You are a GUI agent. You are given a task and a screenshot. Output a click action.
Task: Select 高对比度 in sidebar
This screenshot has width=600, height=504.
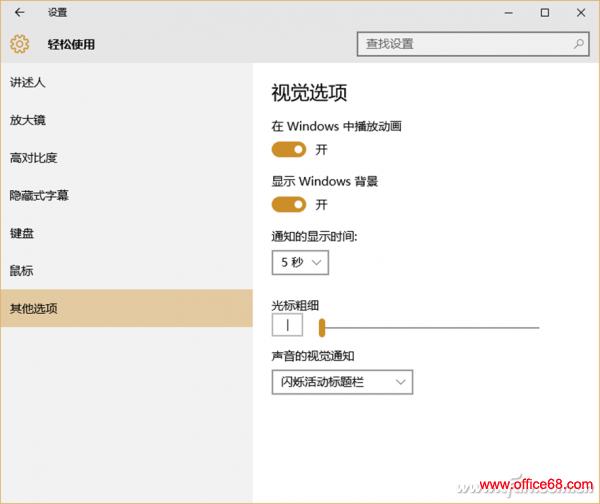[126, 158]
